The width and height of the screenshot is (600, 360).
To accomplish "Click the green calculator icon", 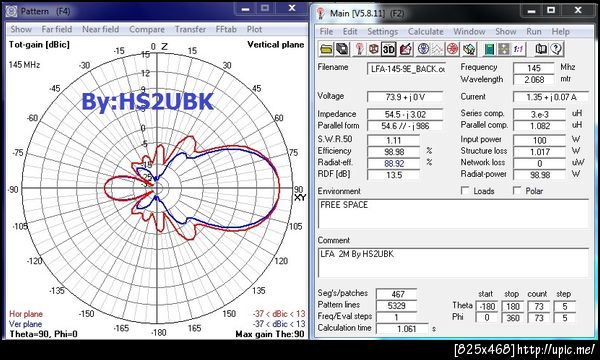I will tap(489, 49).
